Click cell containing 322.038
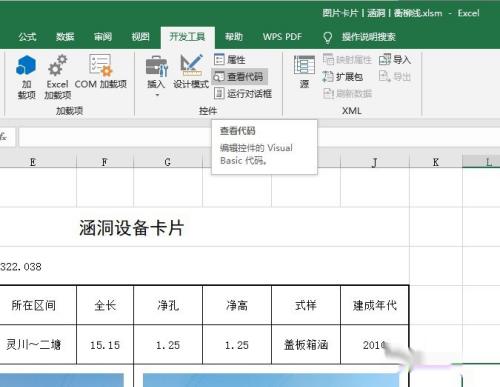Viewport: 500px width, 387px height. (x=21, y=267)
